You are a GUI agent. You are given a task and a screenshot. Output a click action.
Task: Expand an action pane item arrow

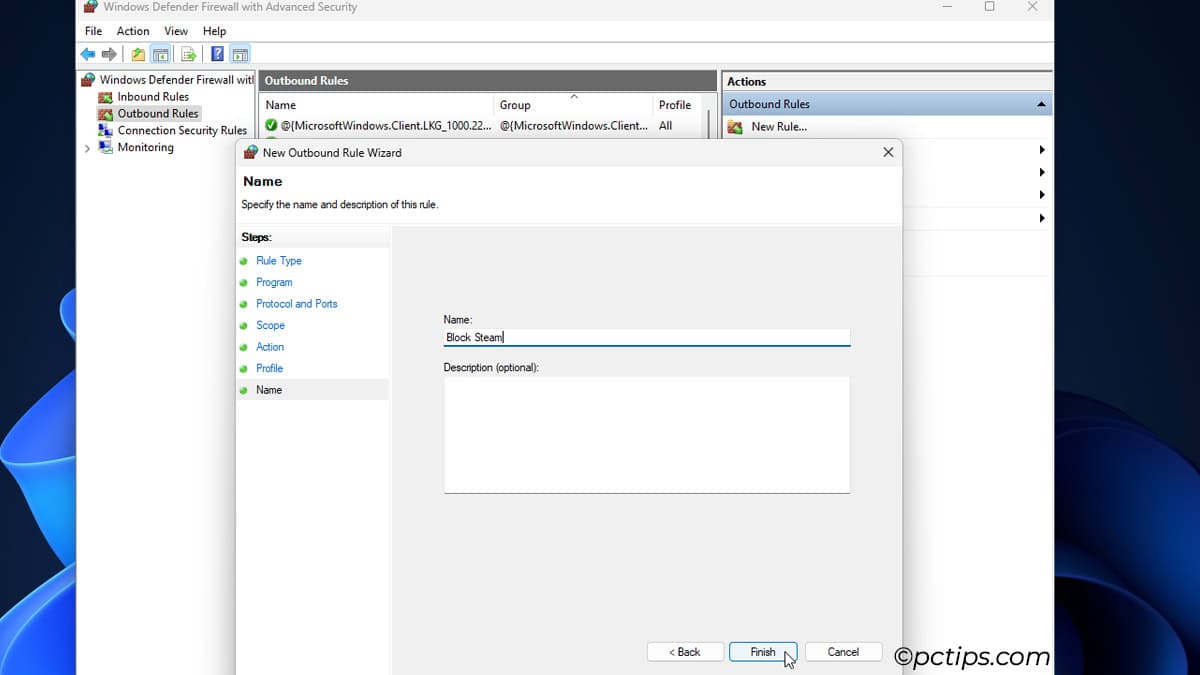click(x=1042, y=148)
